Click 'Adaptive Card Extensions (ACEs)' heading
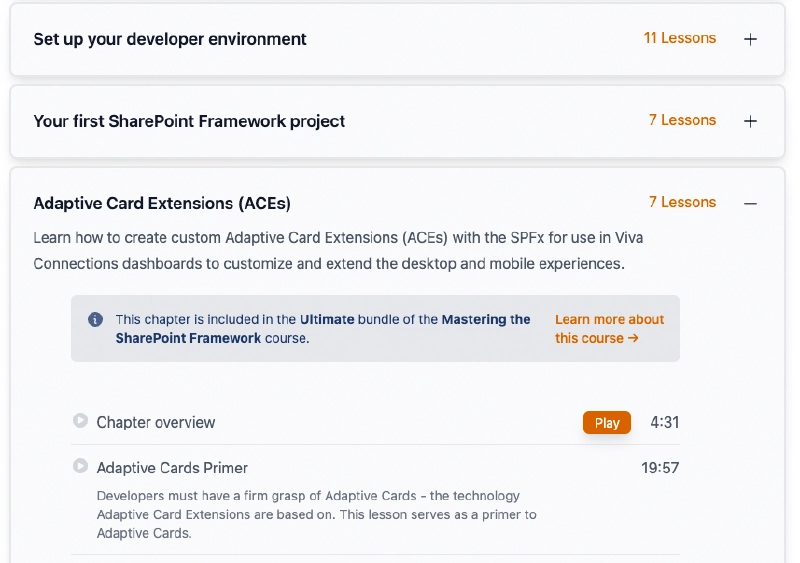Image resolution: width=800 pixels, height=563 pixels. (162, 203)
